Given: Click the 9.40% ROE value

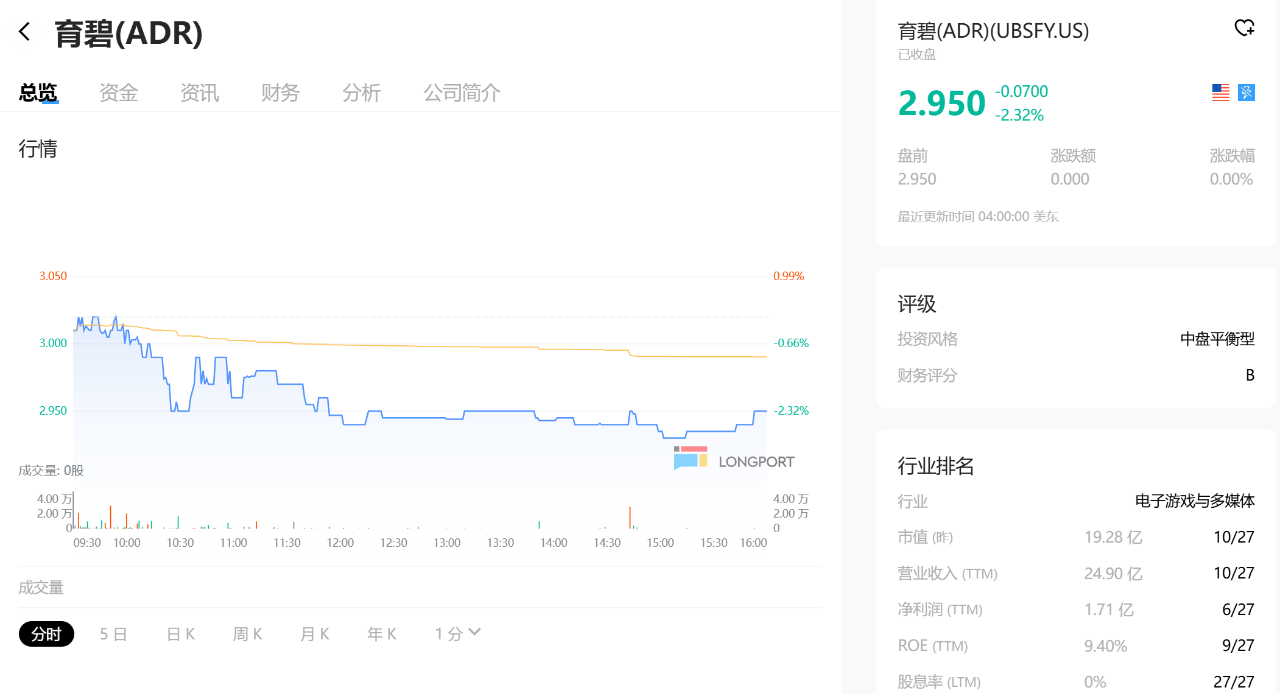Looking at the screenshot, I should pos(1106,646).
